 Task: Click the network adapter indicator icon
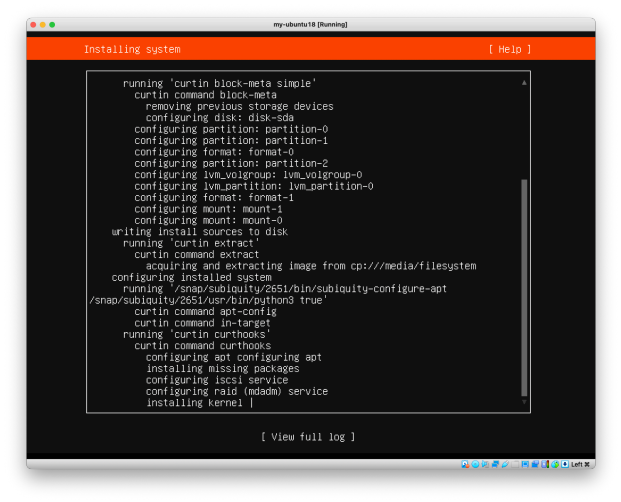coord(495,464)
